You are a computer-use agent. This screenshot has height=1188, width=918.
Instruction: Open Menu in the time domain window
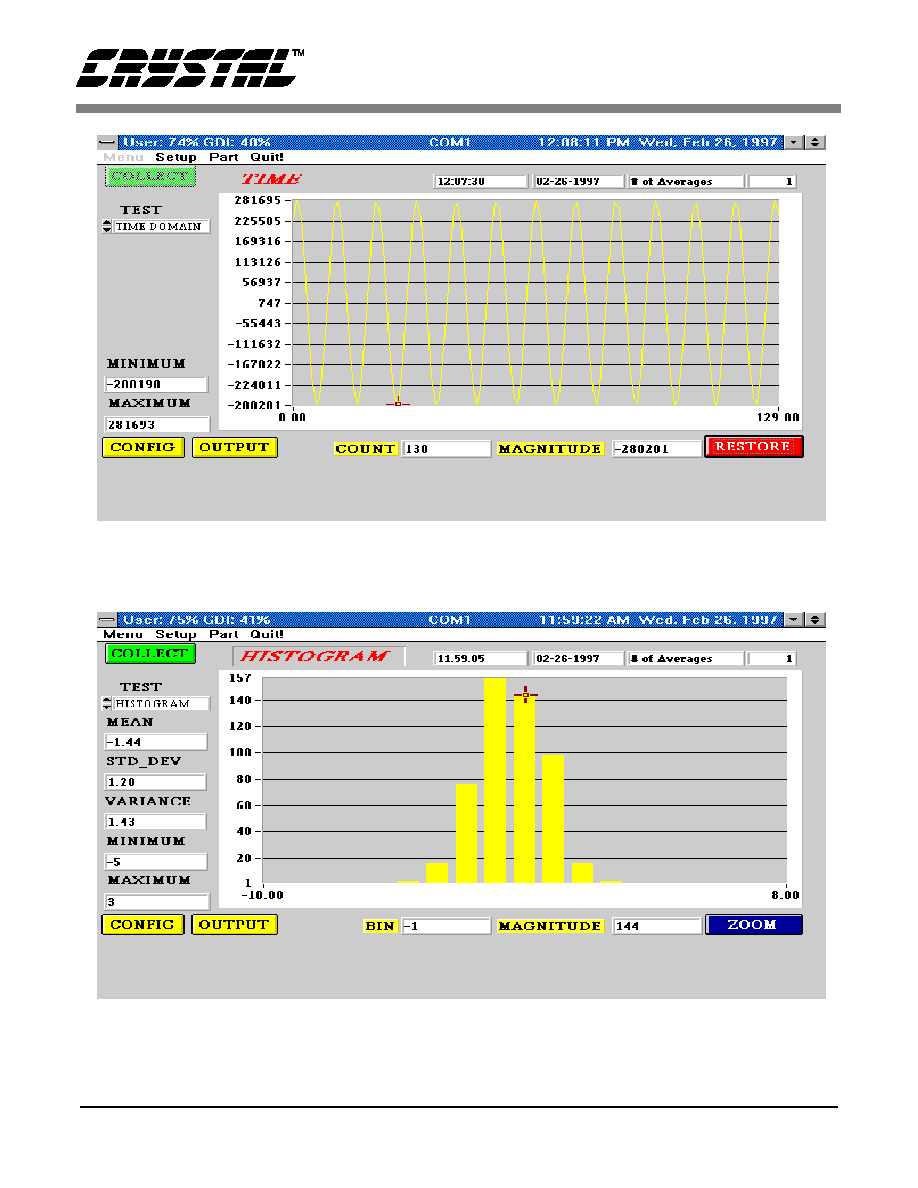click(x=123, y=157)
